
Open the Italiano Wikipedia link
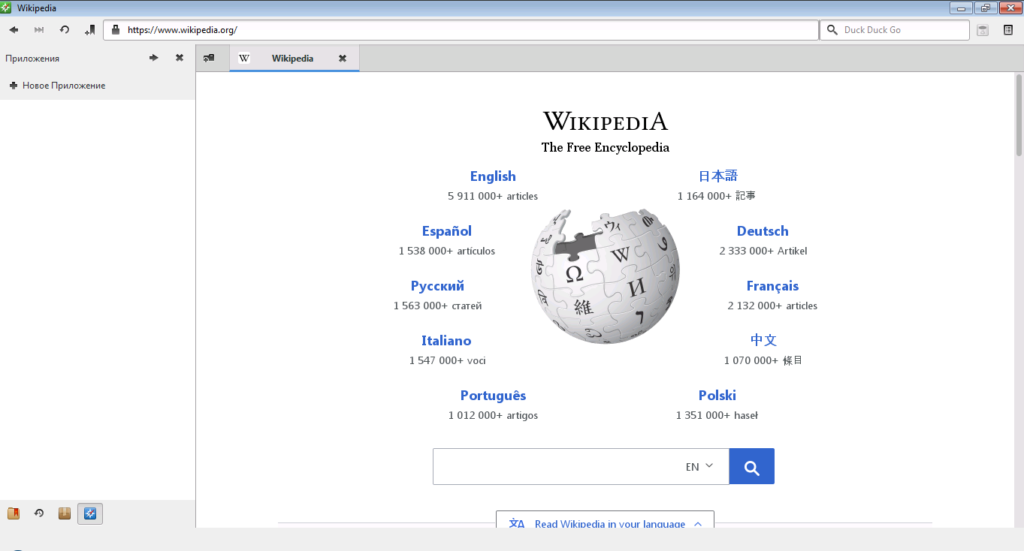[446, 341]
